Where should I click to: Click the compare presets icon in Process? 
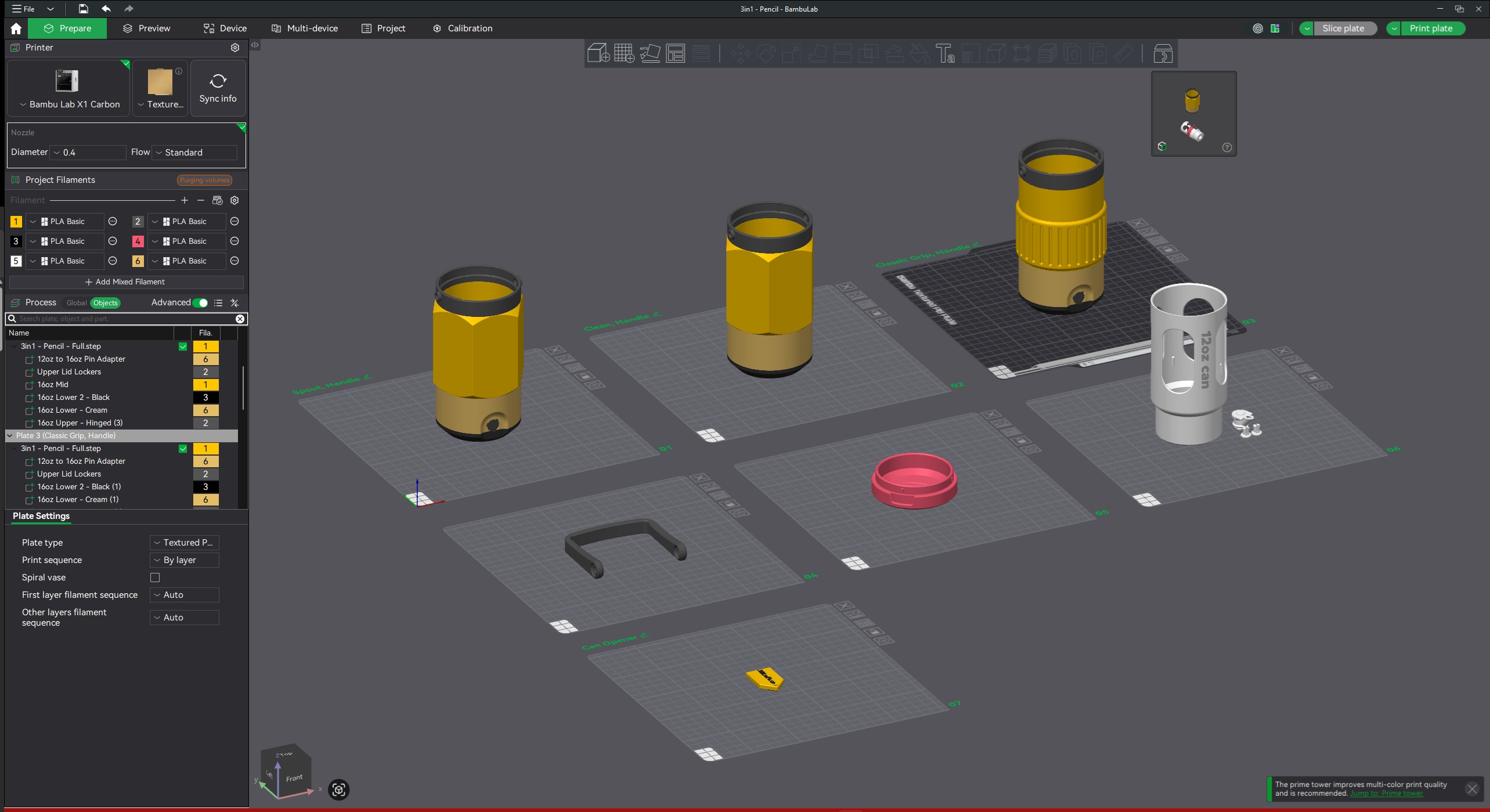234,303
